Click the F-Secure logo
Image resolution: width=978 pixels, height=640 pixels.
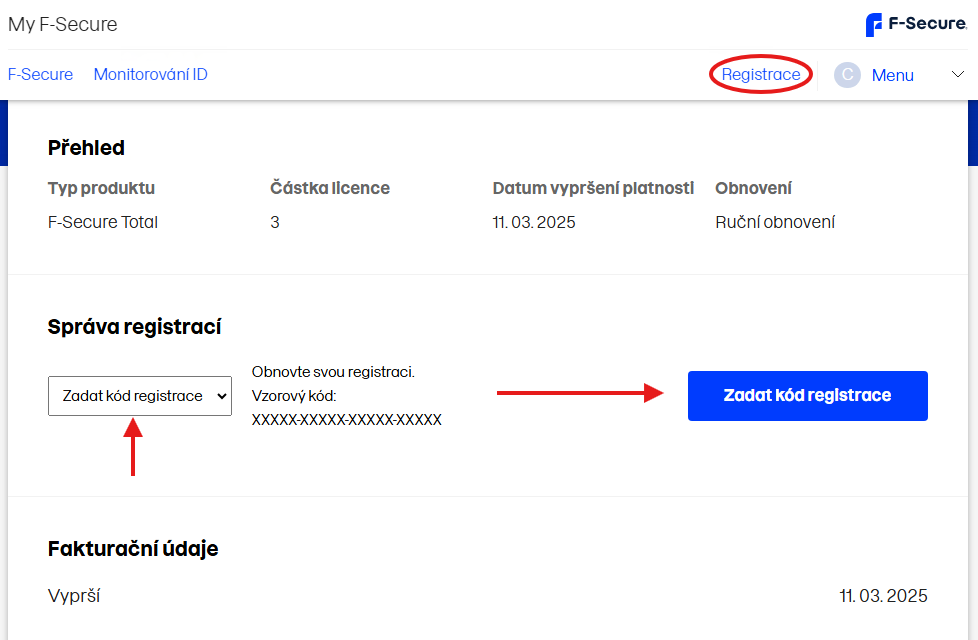pyautogui.click(x=916, y=24)
